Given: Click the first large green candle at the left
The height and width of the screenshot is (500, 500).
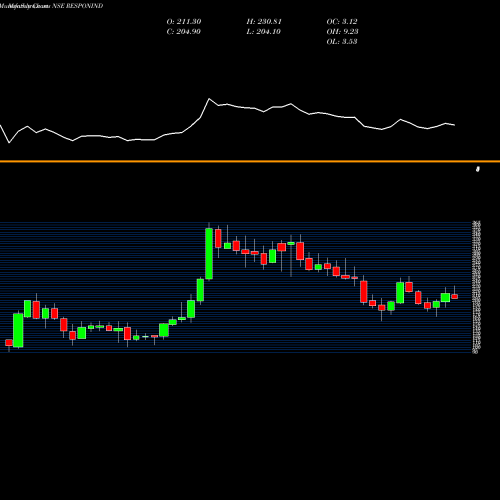Looking at the screenshot, I should (x=18, y=330).
